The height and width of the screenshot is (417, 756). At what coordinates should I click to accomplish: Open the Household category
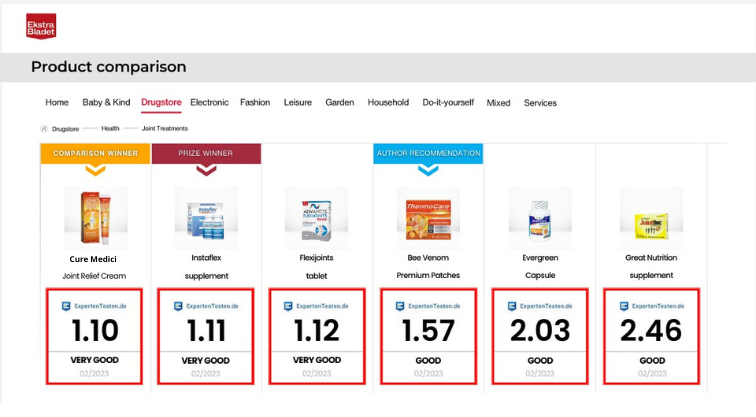(388, 102)
